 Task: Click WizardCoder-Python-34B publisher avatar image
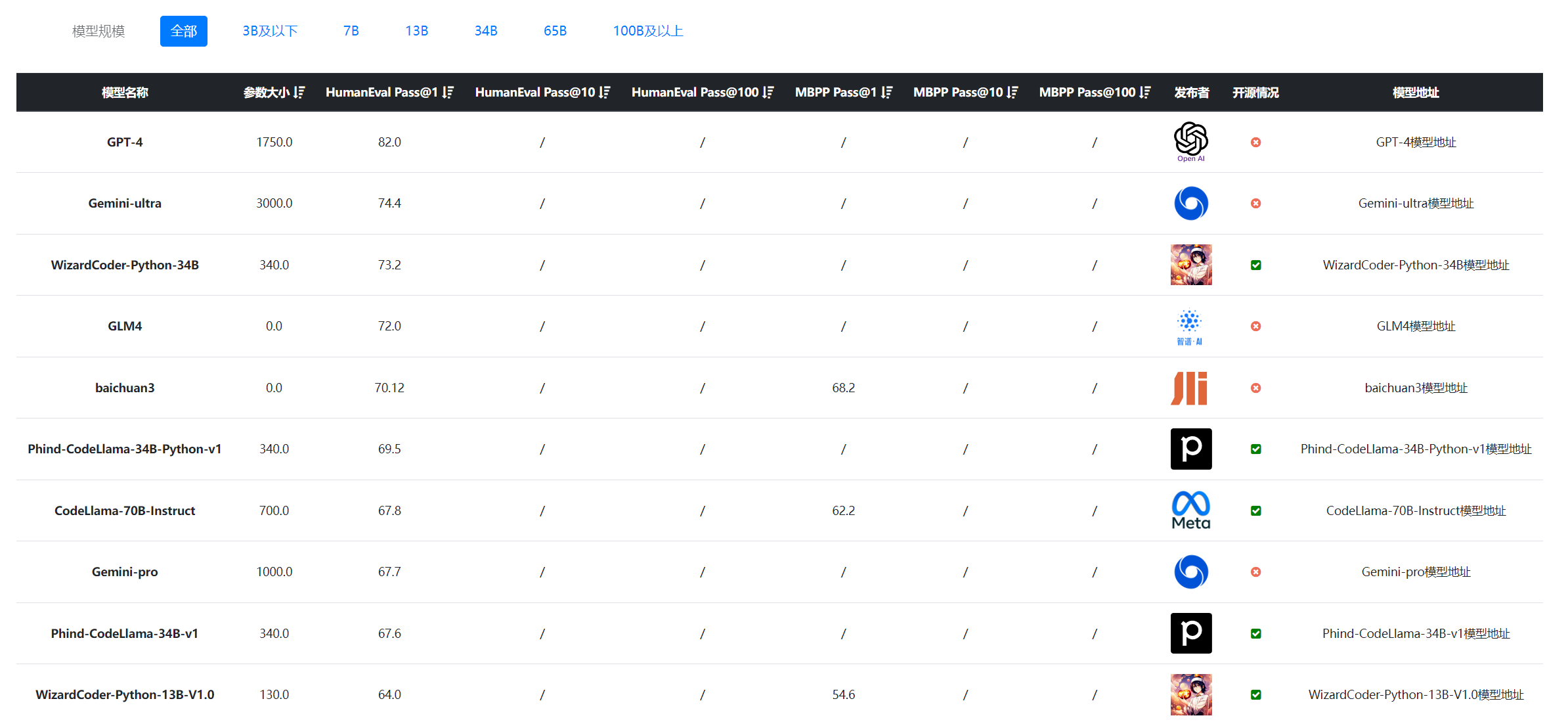pos(1190,265)
